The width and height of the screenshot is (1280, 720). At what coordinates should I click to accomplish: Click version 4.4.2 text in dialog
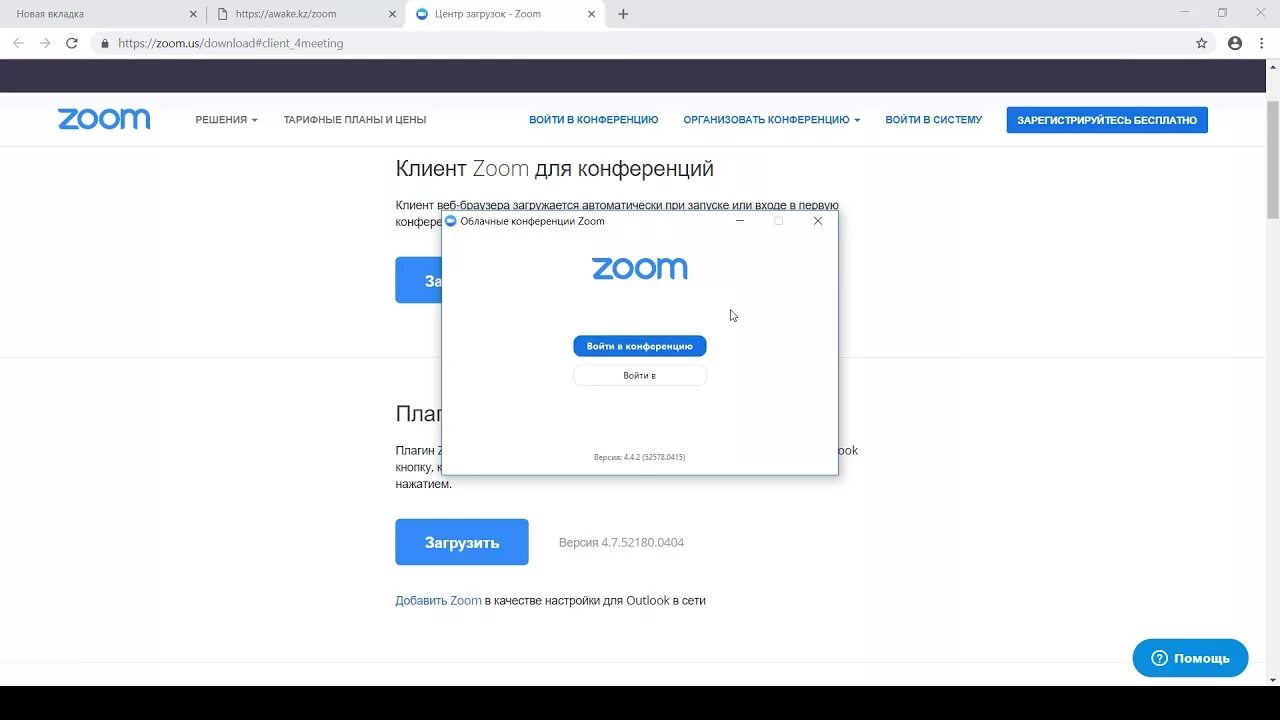coord(640,457)
